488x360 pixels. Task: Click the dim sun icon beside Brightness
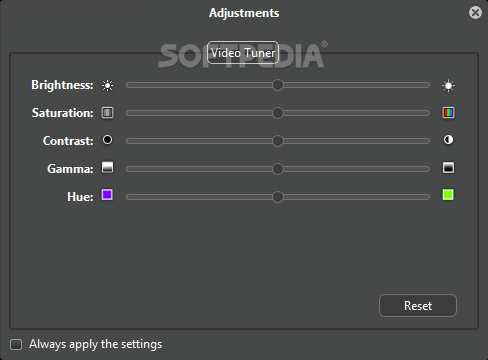point(107,85)
